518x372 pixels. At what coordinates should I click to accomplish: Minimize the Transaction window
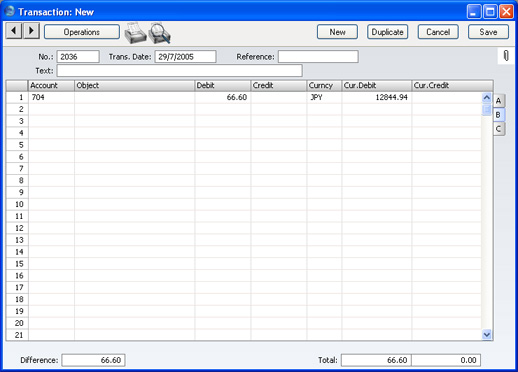(474, 12)
